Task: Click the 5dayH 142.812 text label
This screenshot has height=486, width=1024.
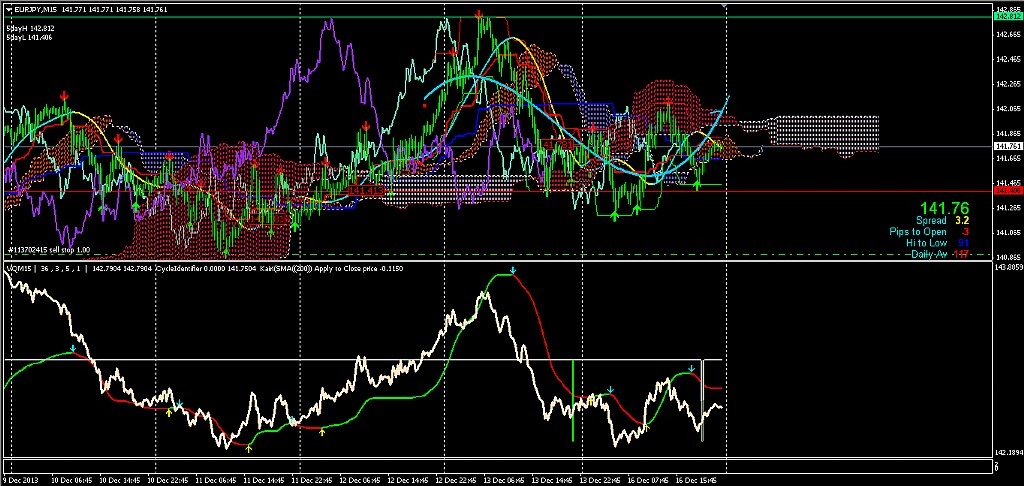Action: pyautogui.click(x=31, y=29)
